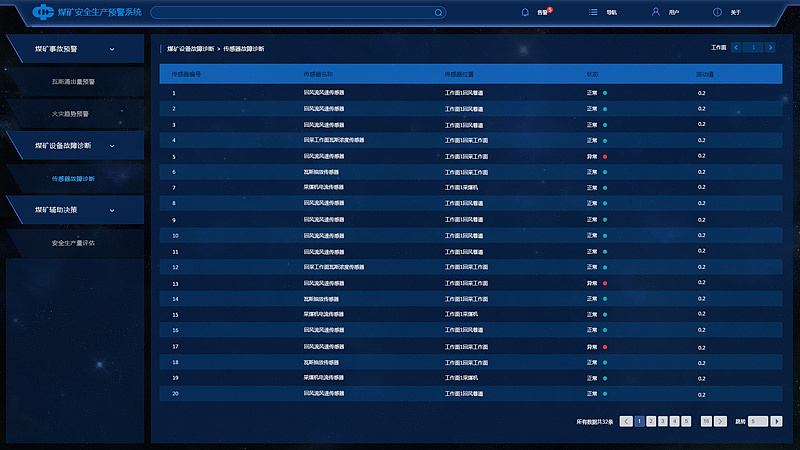Click the coal mine system logo icon
800x450 pixels.
pyautogui.click(x=43, y=12)
